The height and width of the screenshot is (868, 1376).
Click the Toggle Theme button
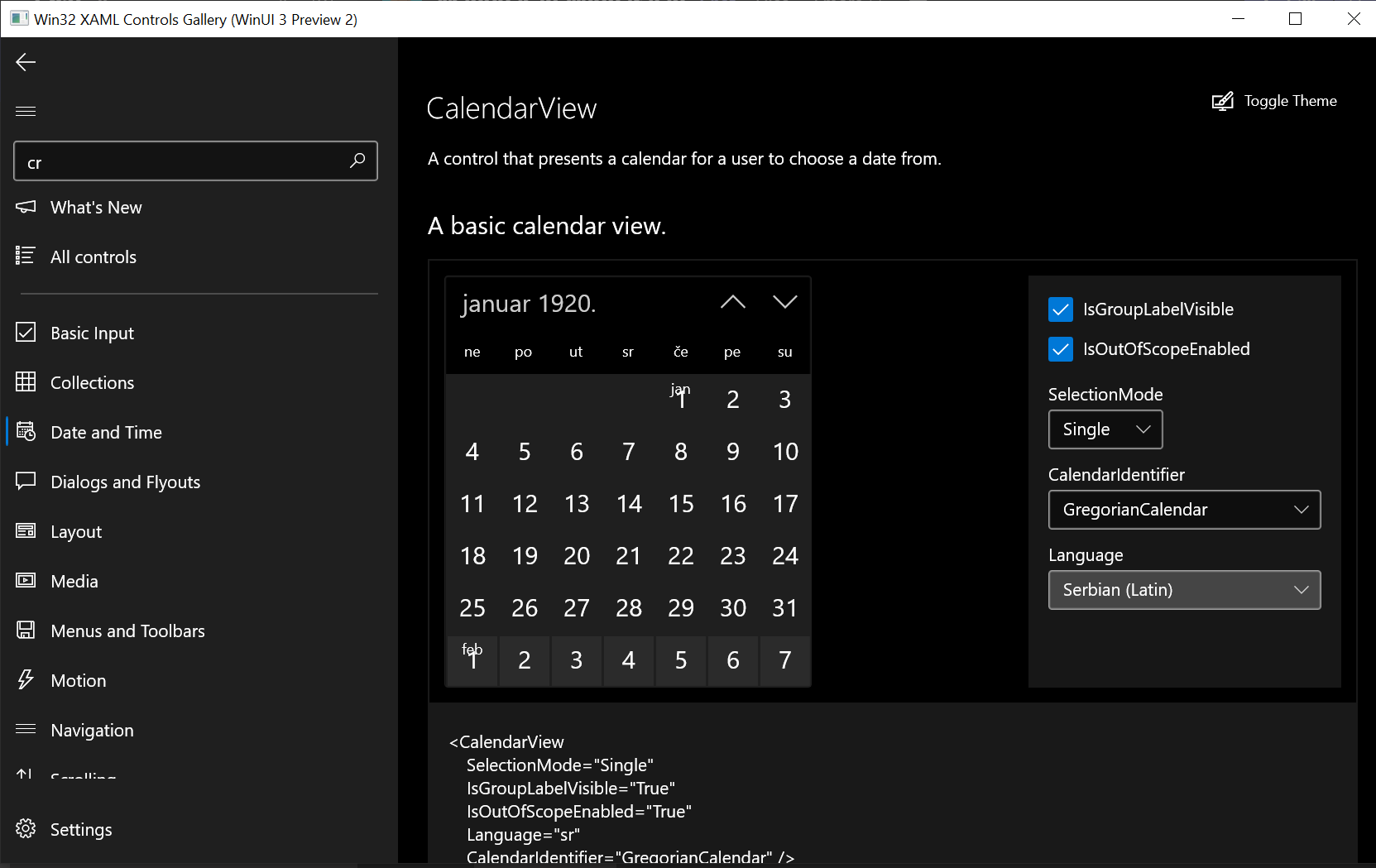(1274, 100)
